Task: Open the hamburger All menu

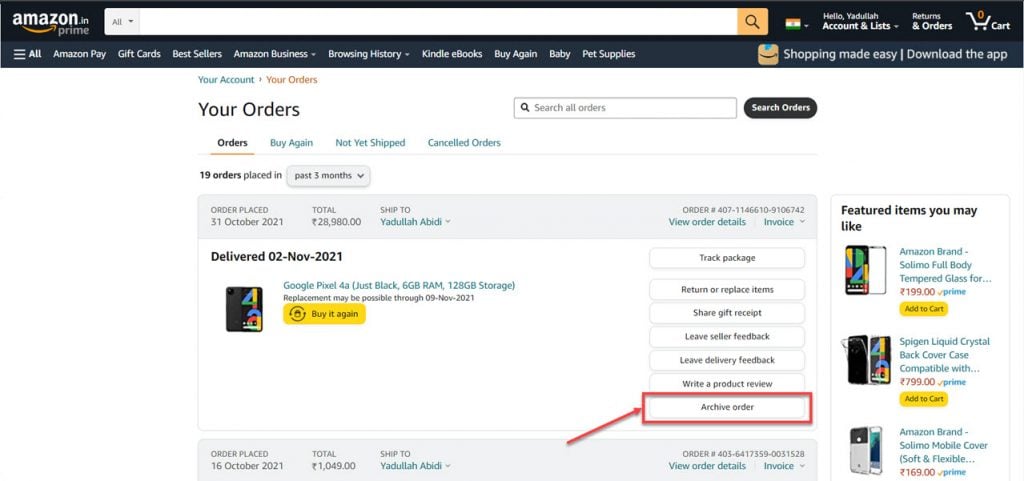Action: pos(27,54)
